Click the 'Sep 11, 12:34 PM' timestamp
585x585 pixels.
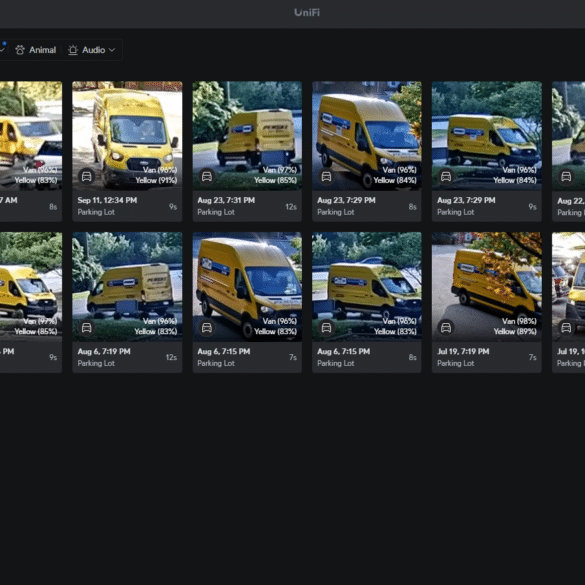[107, 200]
